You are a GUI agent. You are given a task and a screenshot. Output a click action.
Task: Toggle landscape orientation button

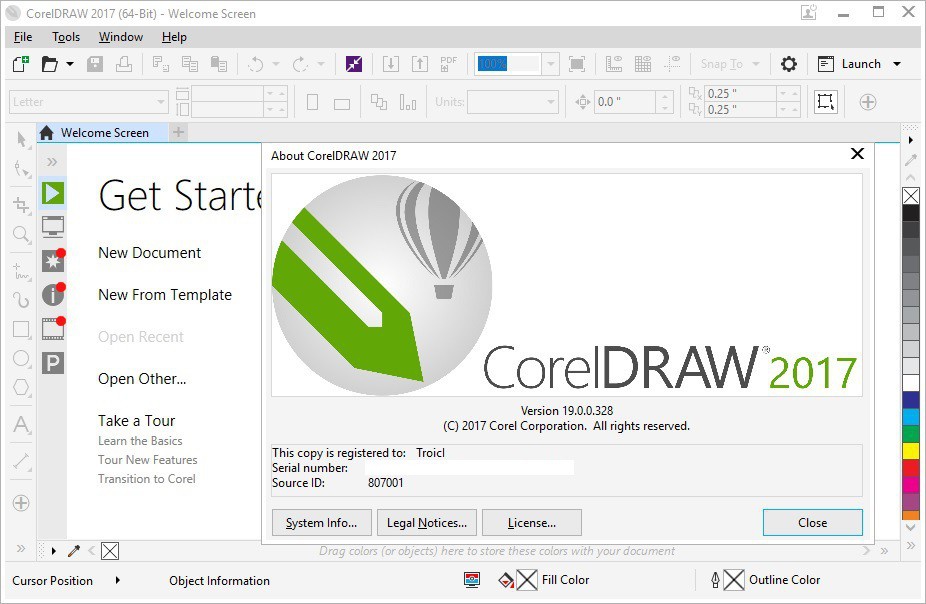(341, 104)
